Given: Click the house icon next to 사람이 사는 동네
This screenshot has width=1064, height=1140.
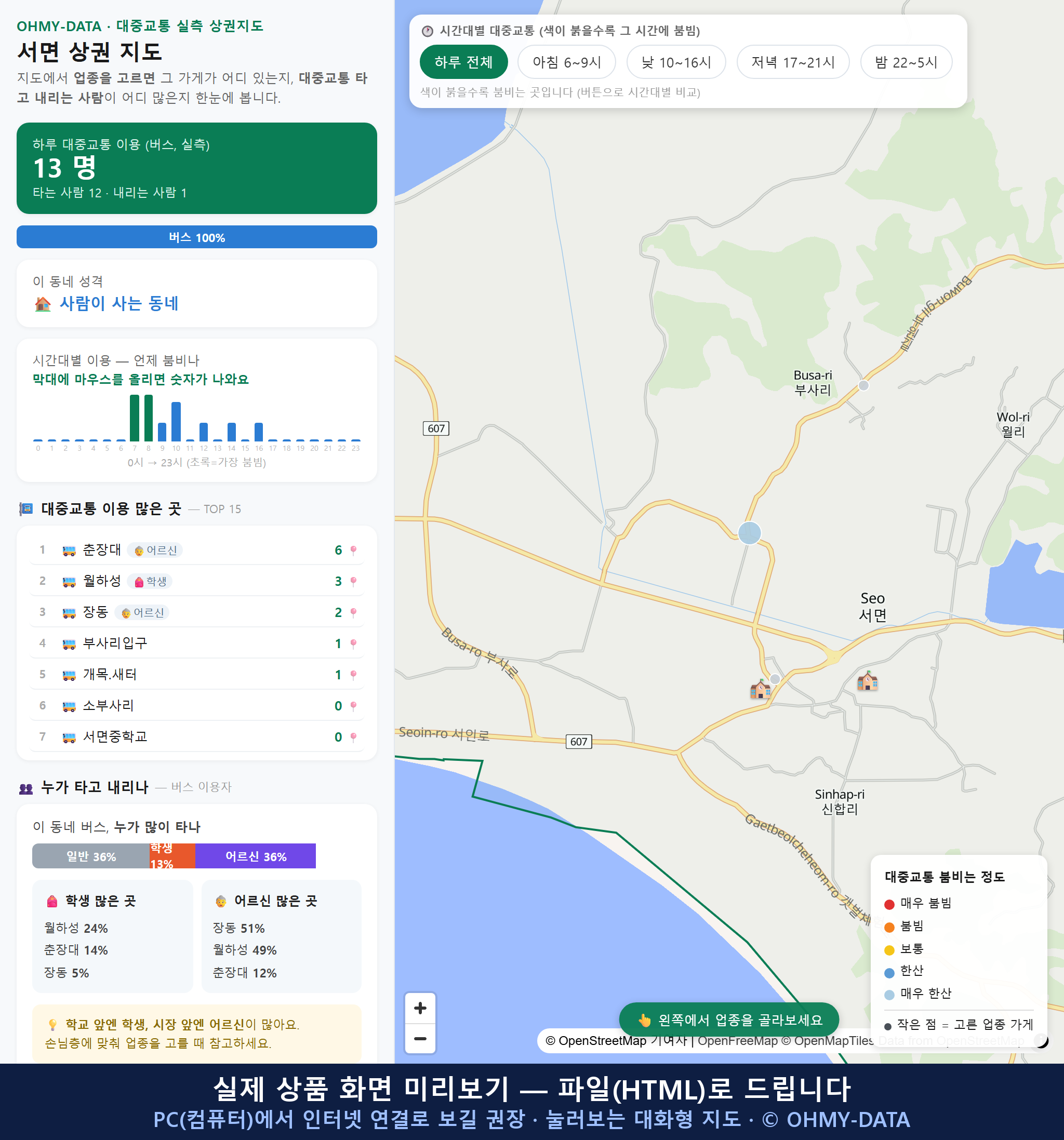Looking at the screenshot, I should click(x=43, y=304).
